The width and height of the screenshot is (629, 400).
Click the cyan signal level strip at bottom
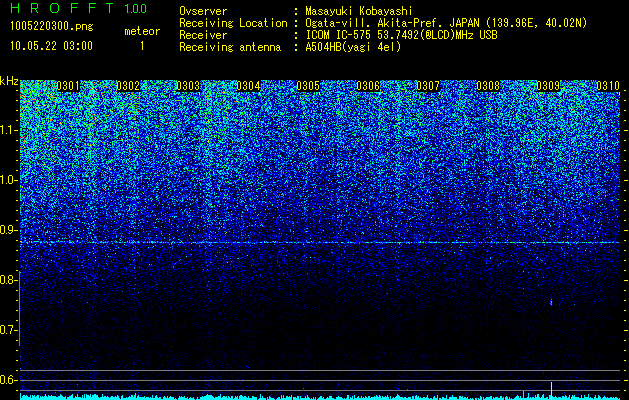[320, 397]
